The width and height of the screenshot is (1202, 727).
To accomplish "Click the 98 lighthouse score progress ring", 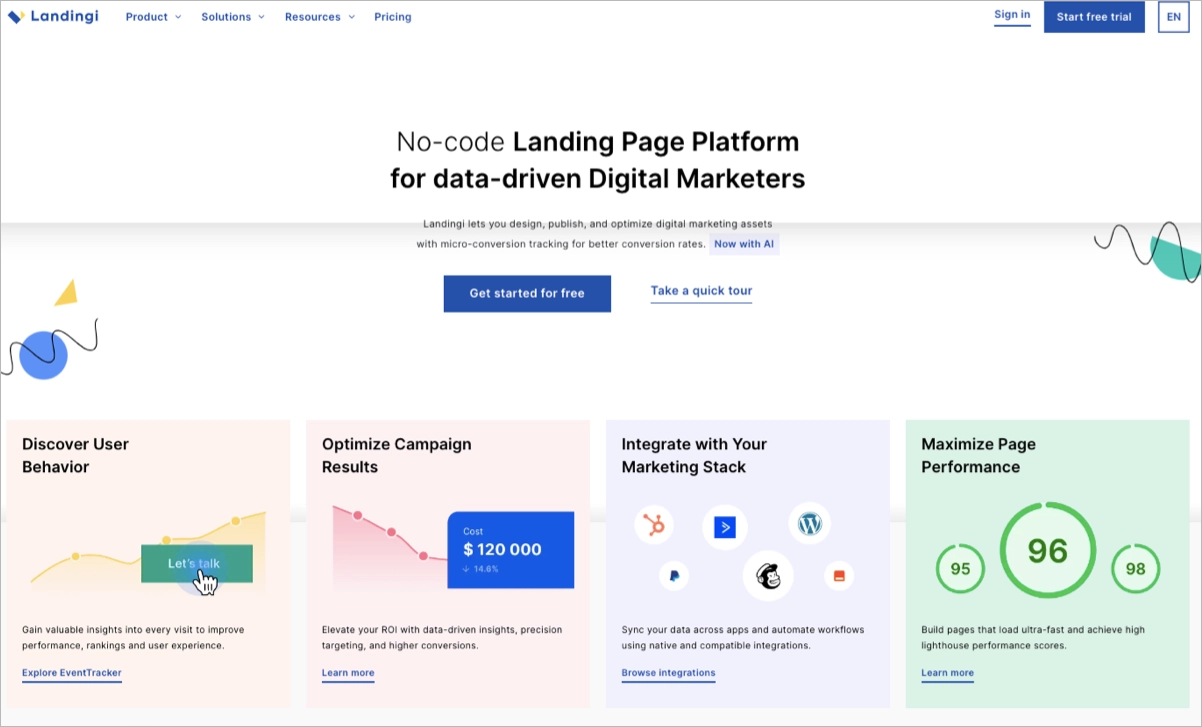I will (1136, 568).
